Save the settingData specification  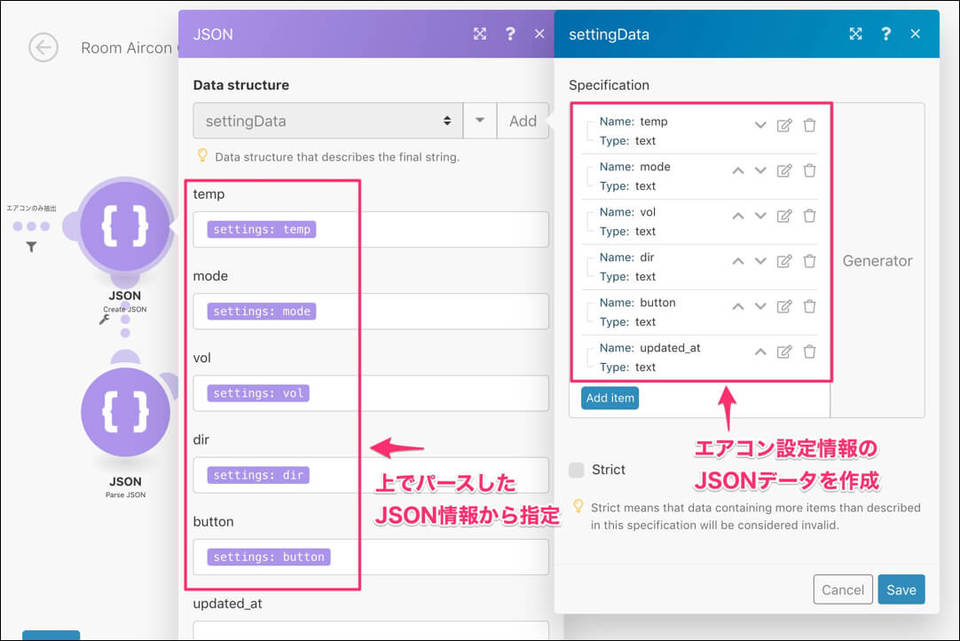(901, 590)
